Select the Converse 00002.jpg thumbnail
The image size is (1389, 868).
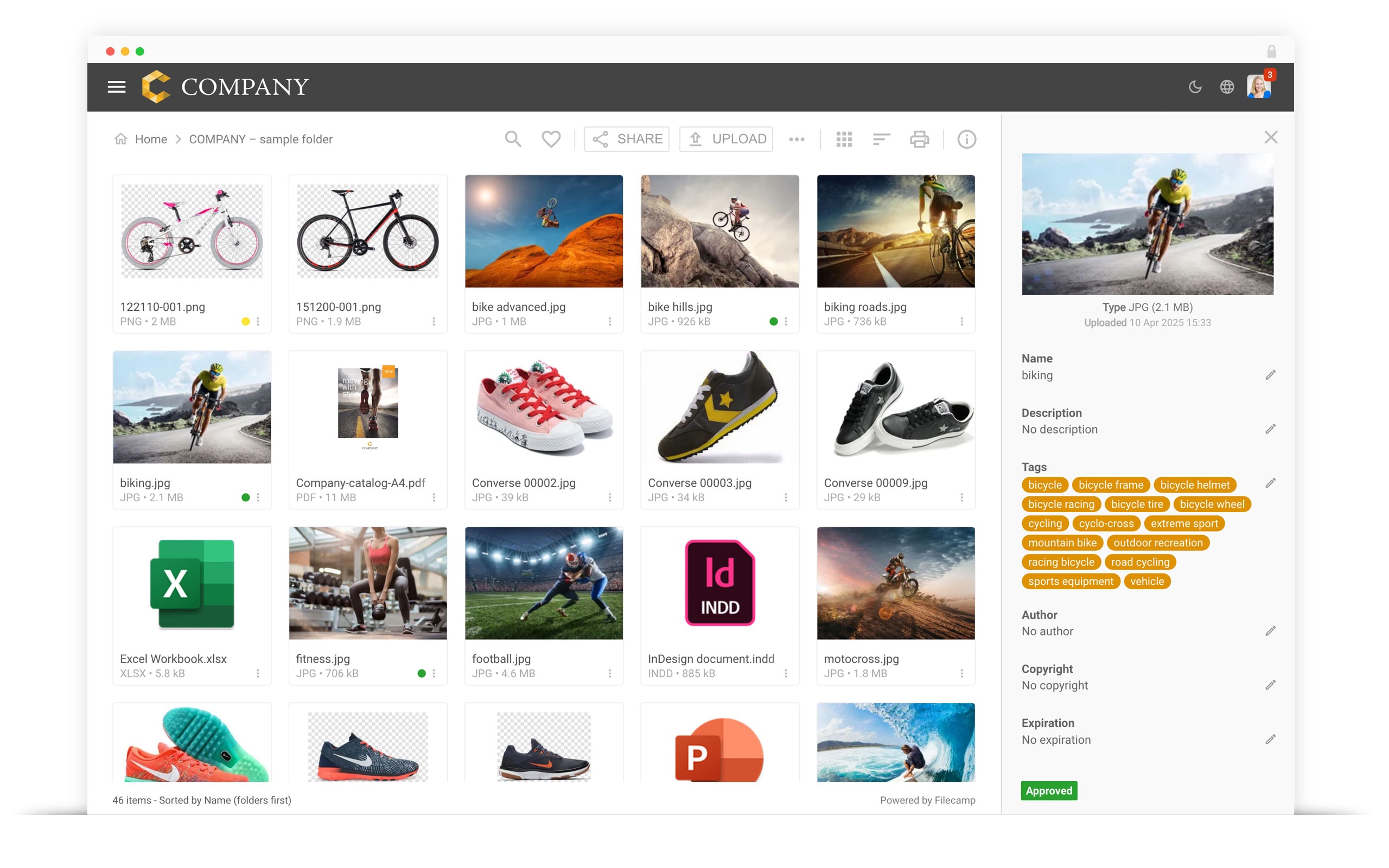coord(544,407)
